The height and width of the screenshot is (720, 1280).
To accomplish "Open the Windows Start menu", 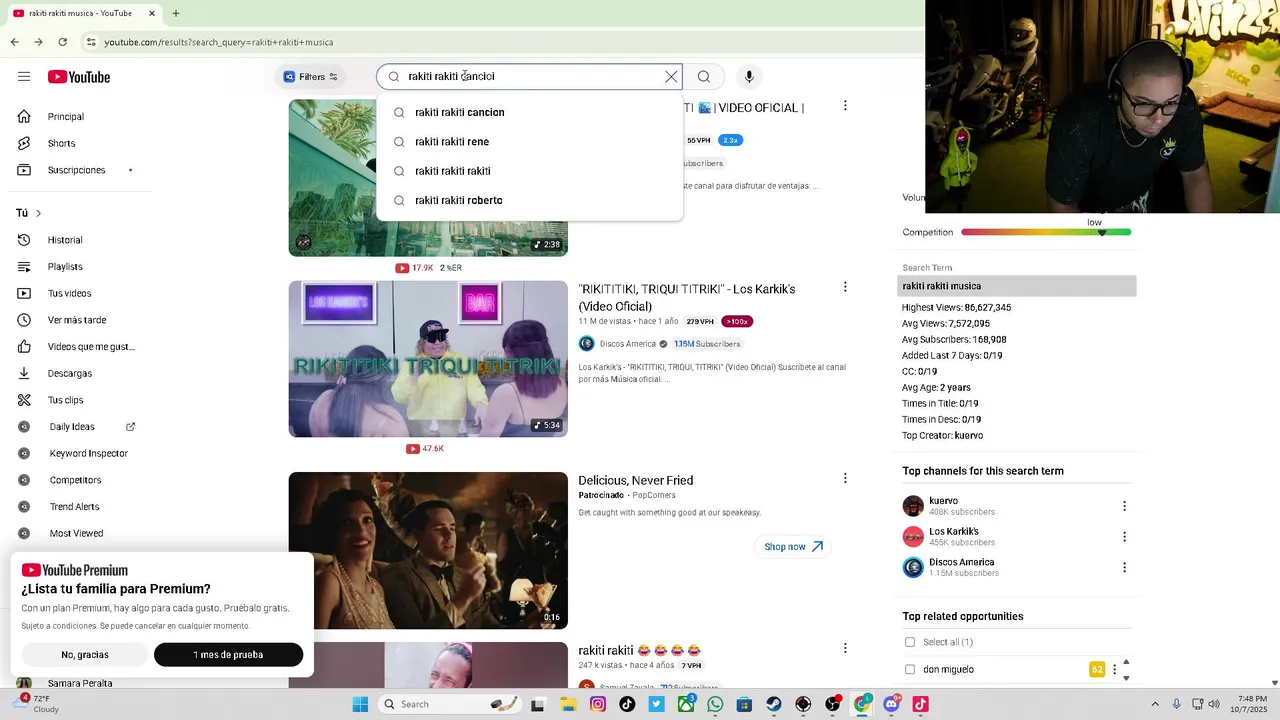I will [x=360, y=704].
